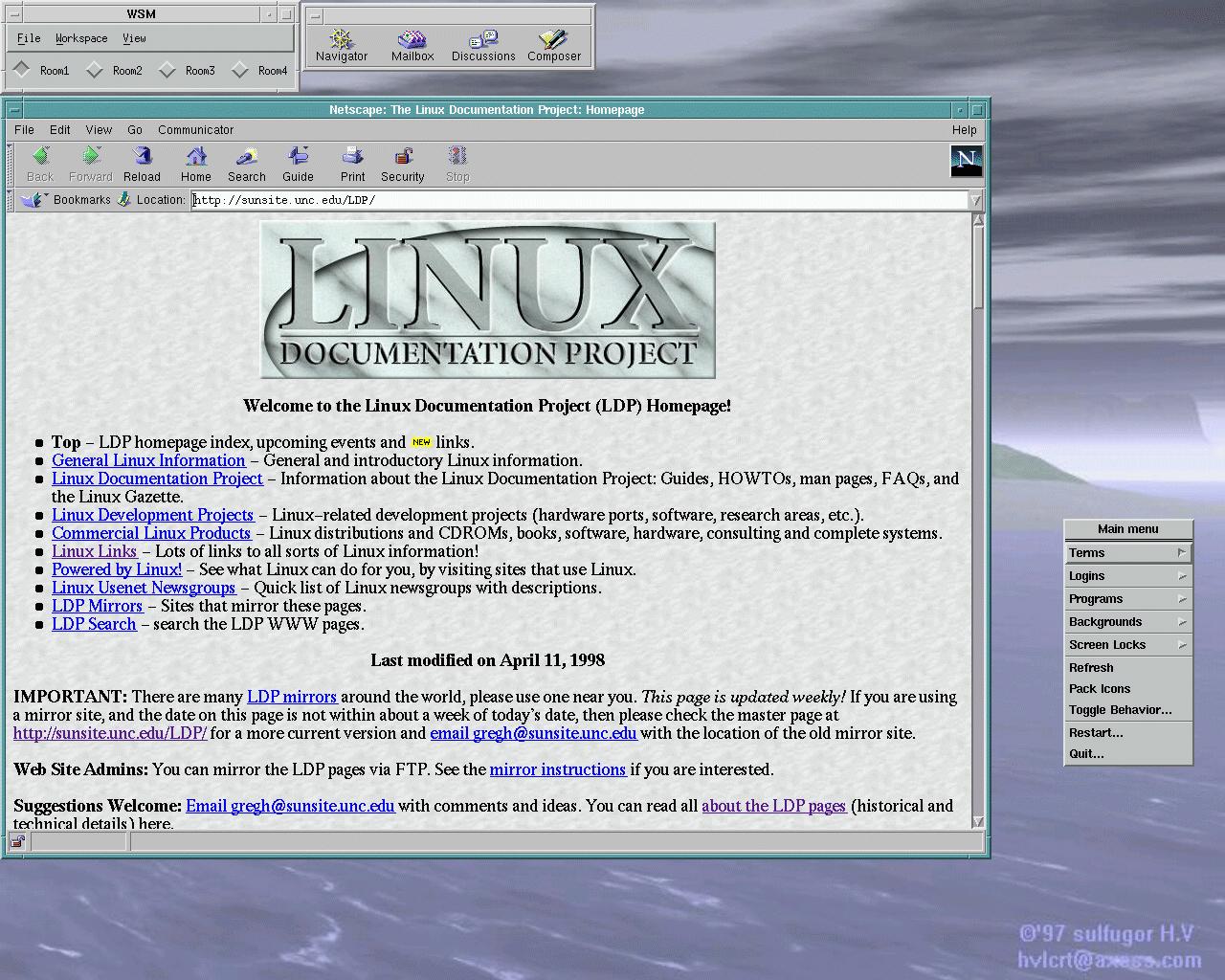Expand the Screen Locks submenu

pos(1128,644)
